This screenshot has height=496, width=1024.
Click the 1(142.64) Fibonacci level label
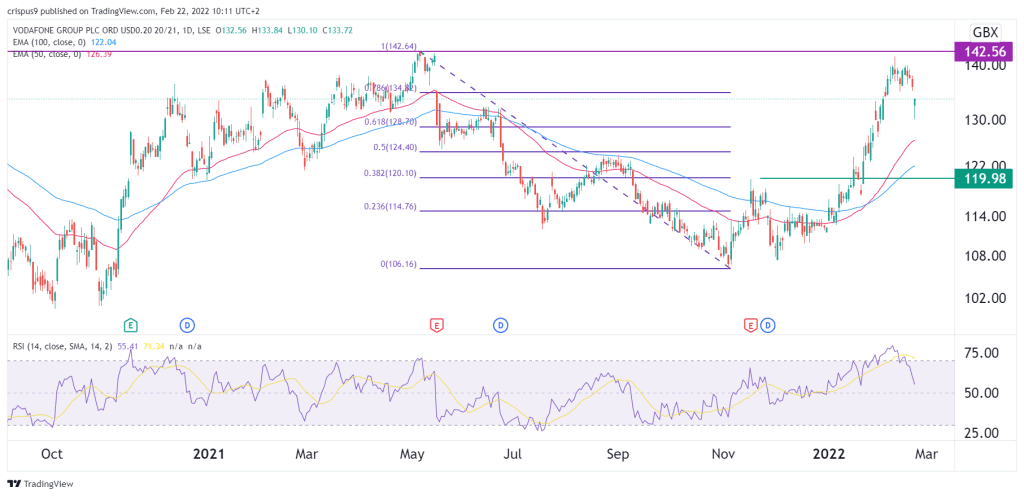pos(397,45)
